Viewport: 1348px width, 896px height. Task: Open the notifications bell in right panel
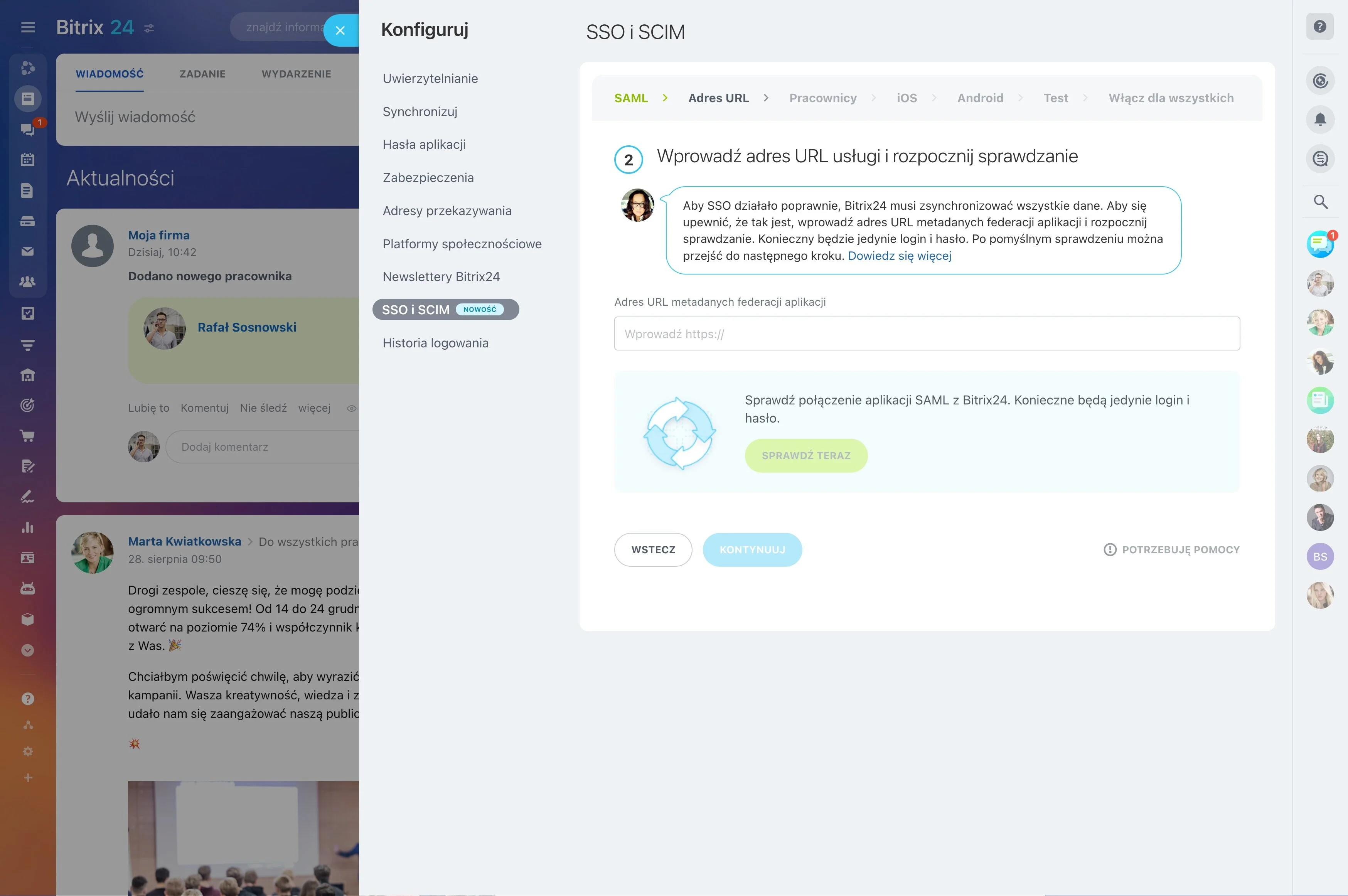(1320, 120)
